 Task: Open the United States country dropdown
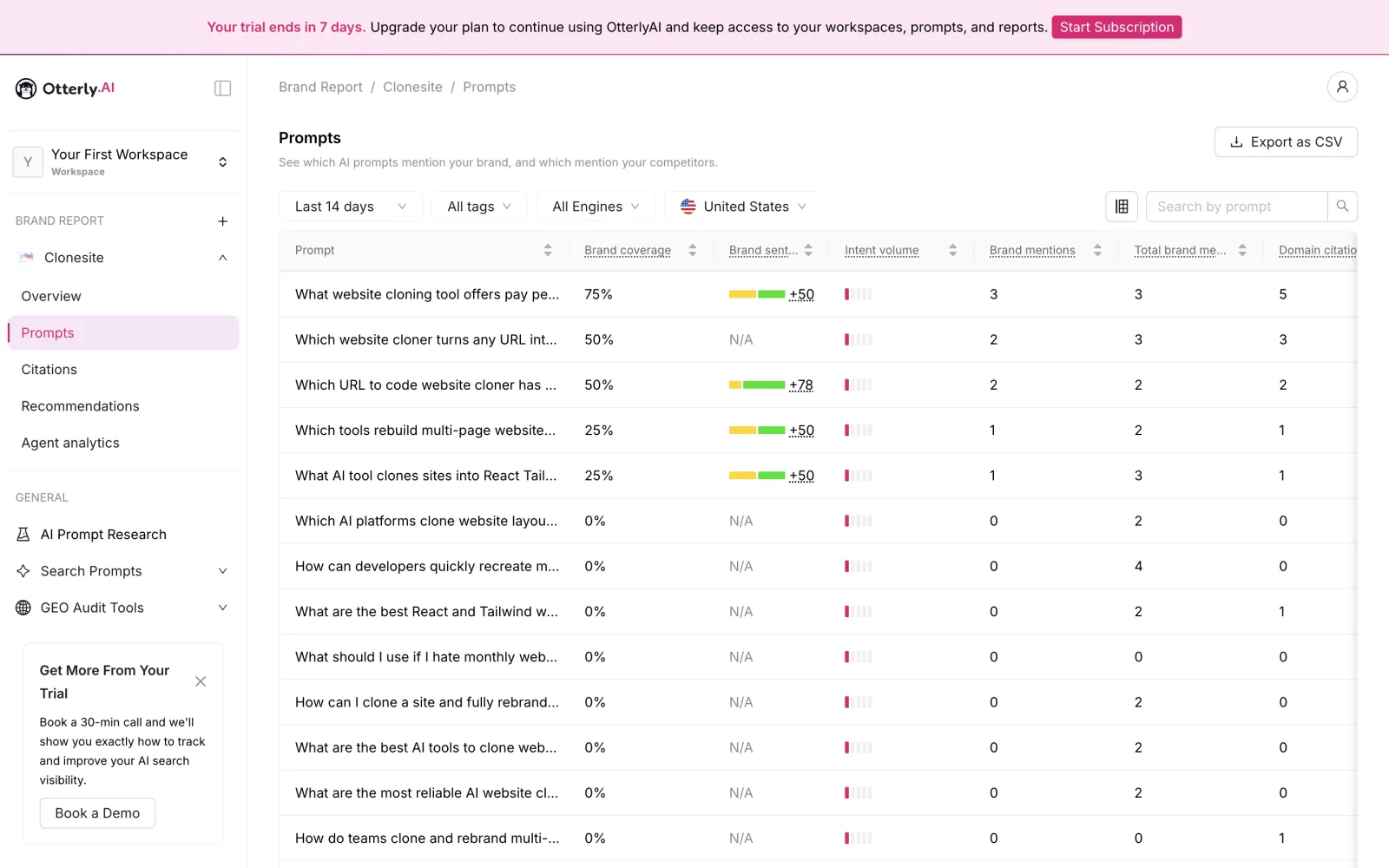[743, 207]
